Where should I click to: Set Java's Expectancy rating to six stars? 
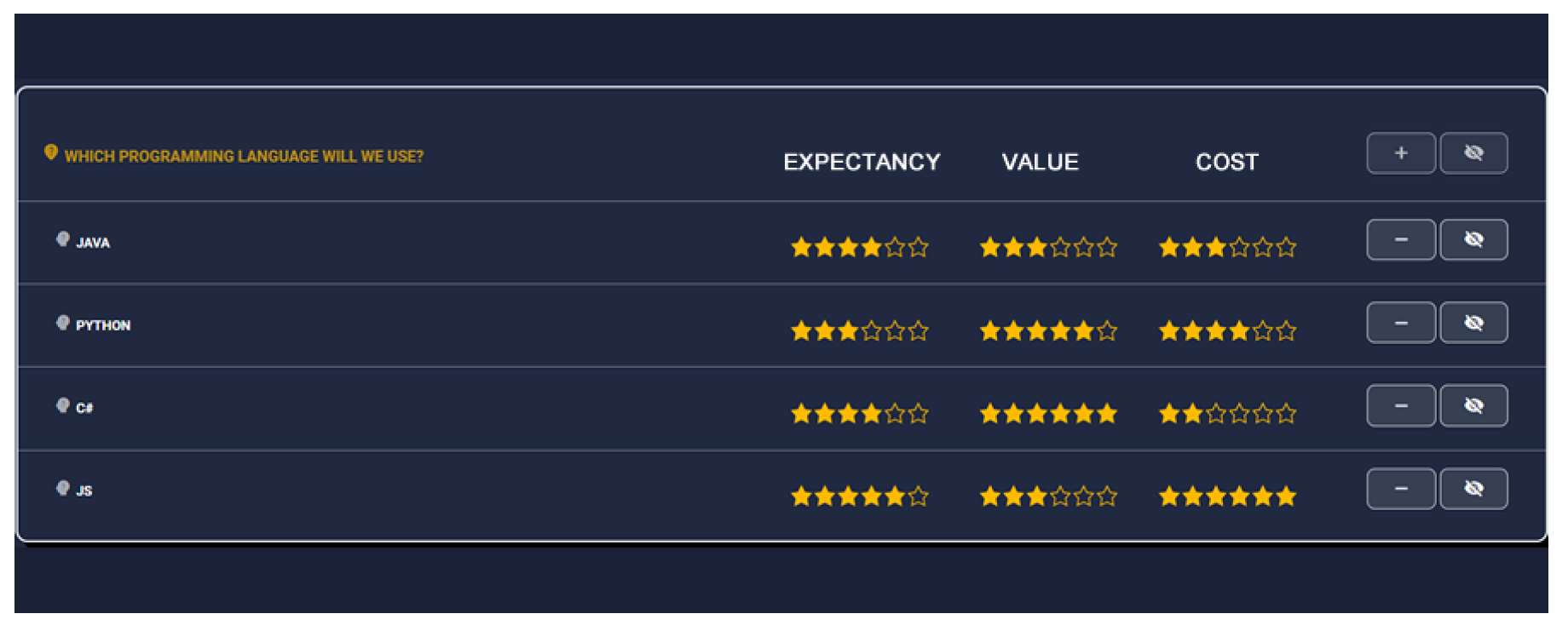coord(918,248)
